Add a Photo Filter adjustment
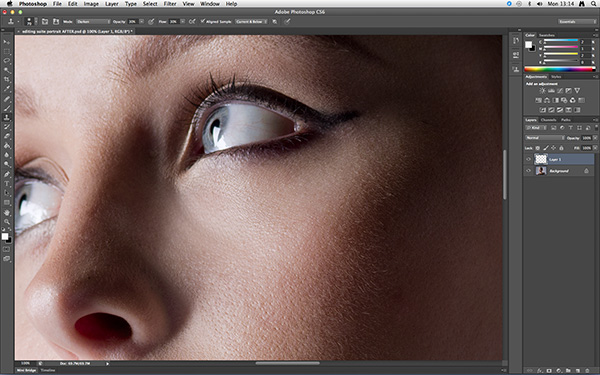This screenshot has width=600, height=375. click(564, 100)
